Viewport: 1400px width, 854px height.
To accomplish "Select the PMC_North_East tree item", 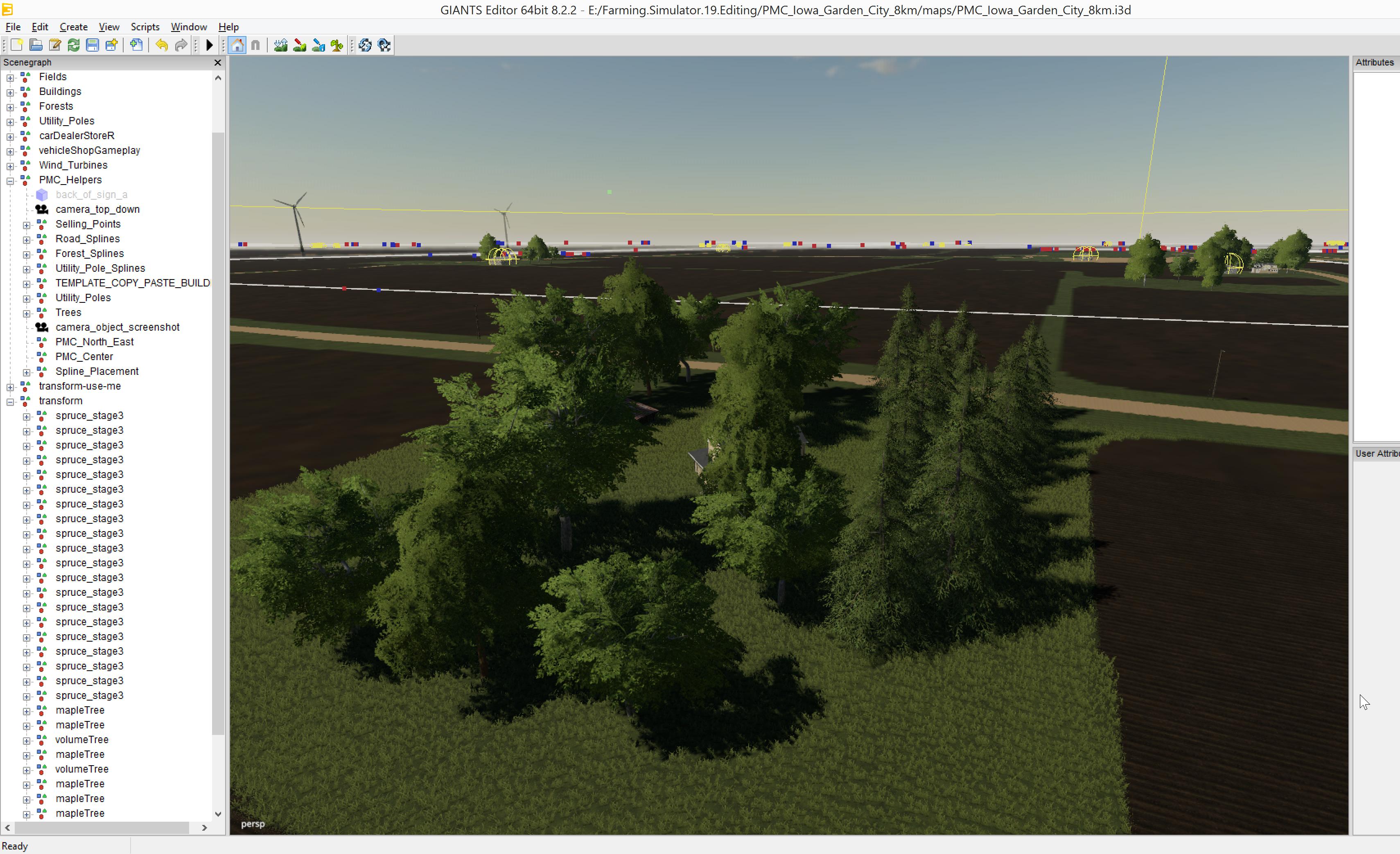I will [94, 342].
